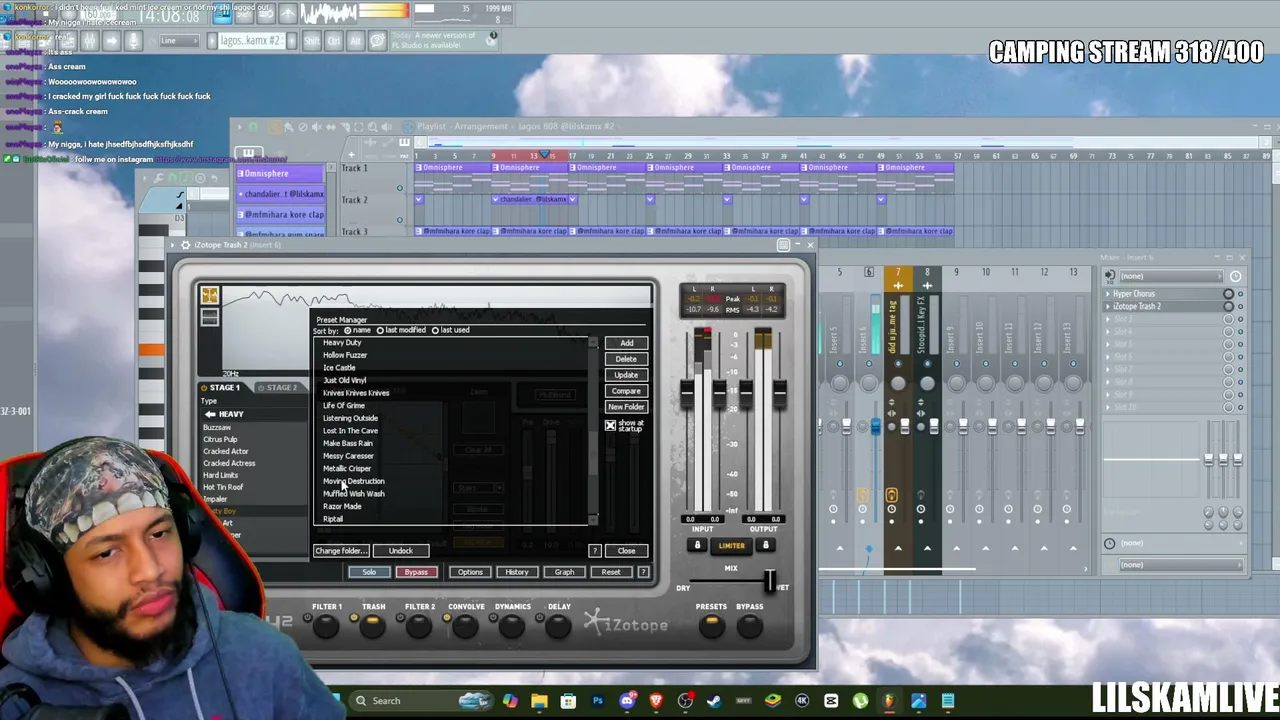Viewport: 1280px width, 720px height.
Task: Click the Compare button
Action: 626,391
